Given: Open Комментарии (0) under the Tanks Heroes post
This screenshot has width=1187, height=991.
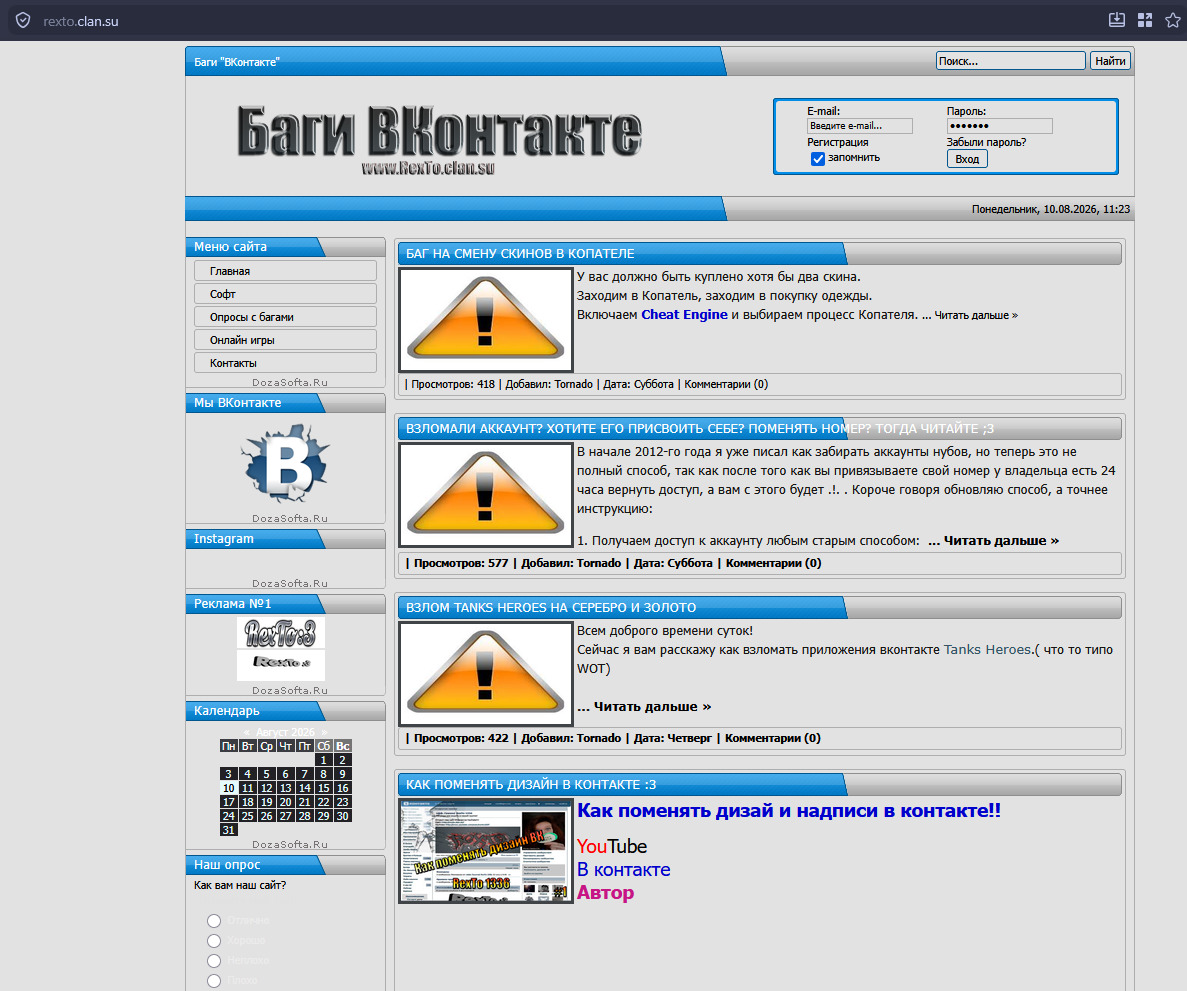Looking at the screenshot, I should pyautogui.click(x=773, y=738).
